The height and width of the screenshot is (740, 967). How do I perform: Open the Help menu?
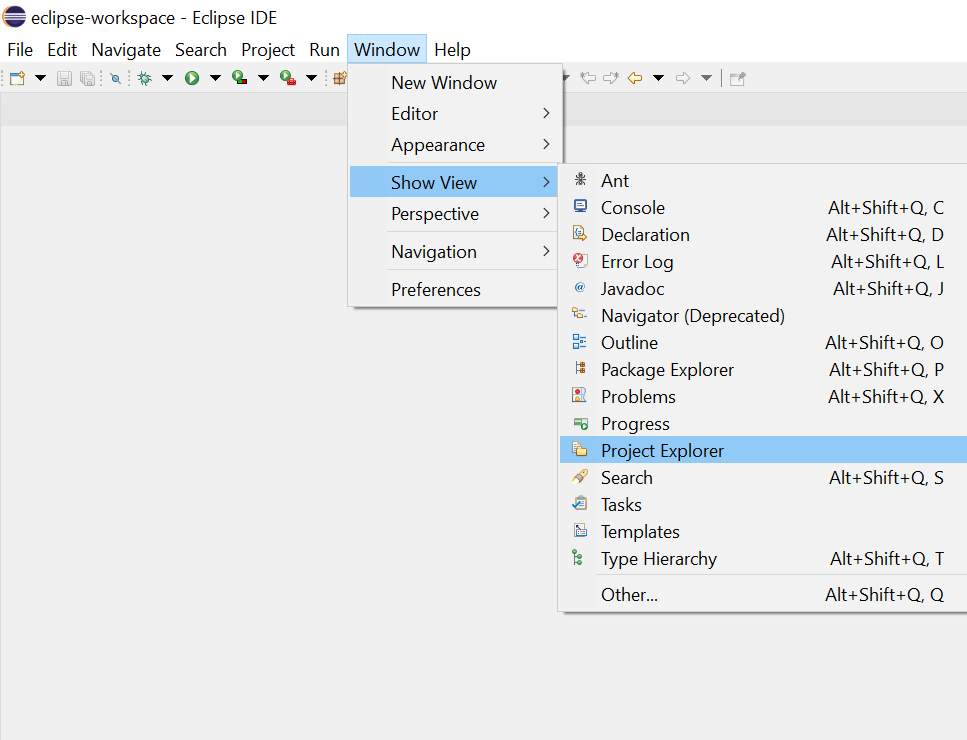pyautogui.click(x=452, y=50)
